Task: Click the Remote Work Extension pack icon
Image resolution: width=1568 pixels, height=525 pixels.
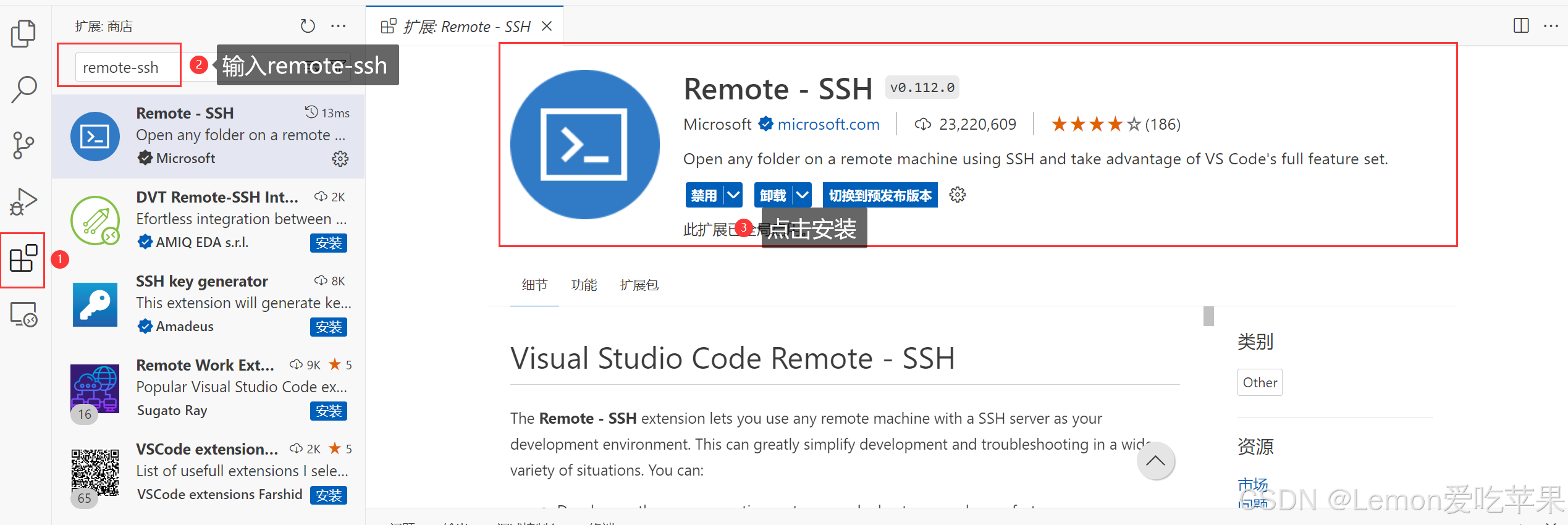Action: pyautogui.click(x=95, y=388)
